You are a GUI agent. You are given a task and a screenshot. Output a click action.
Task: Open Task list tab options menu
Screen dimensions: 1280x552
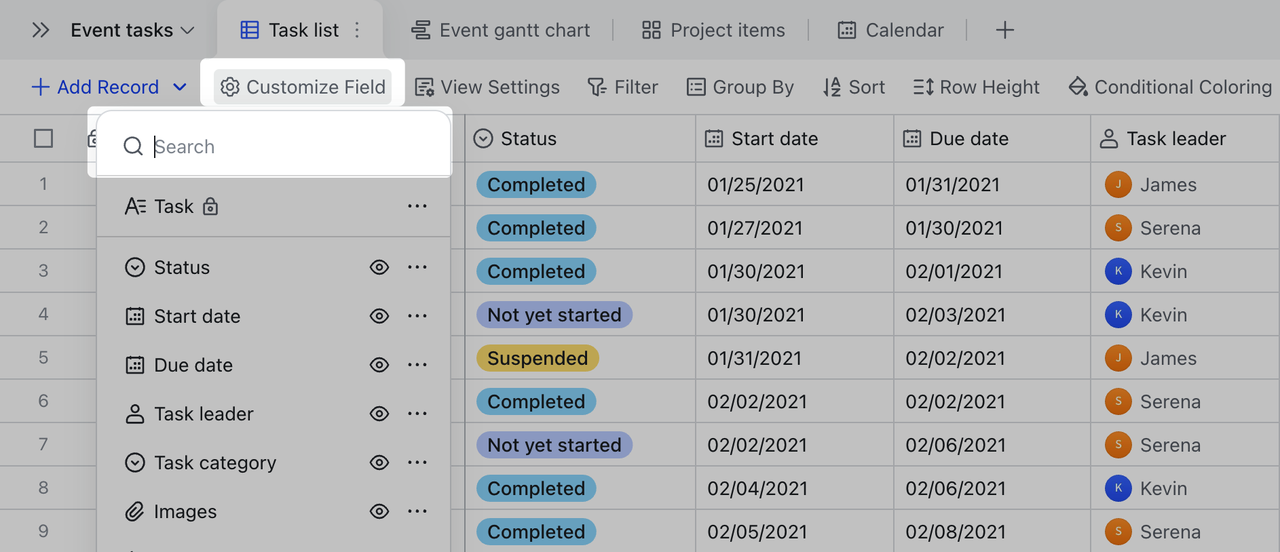(x=358, y=31)
